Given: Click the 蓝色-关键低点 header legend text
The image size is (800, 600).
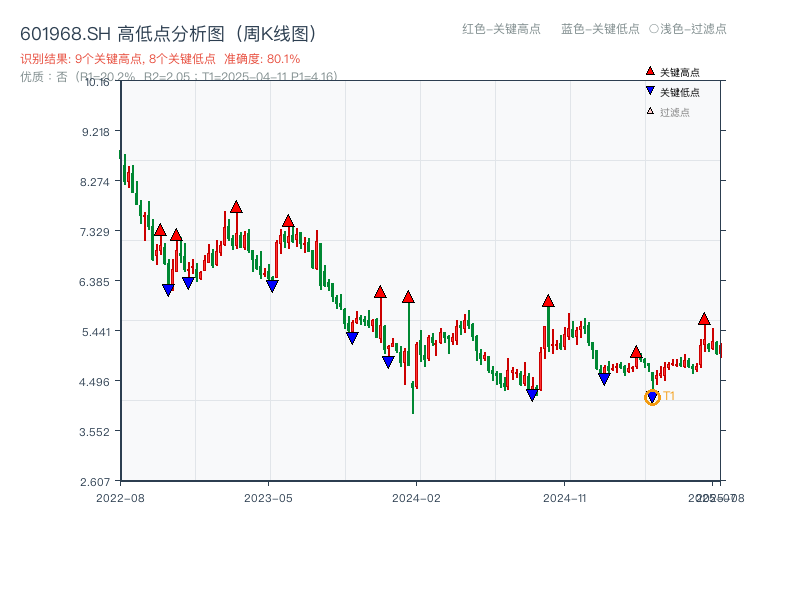Looking at the screenshot, I should pos(600,29).
